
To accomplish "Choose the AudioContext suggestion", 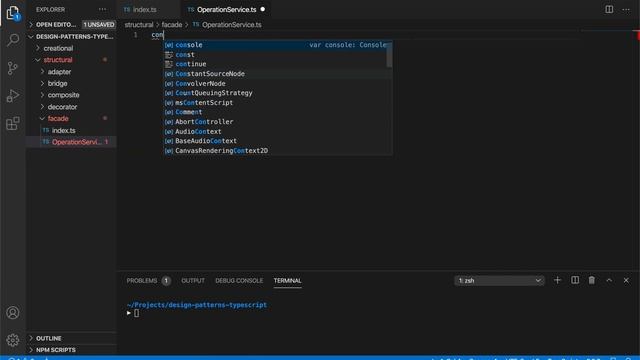I will [x=278, y=131].
